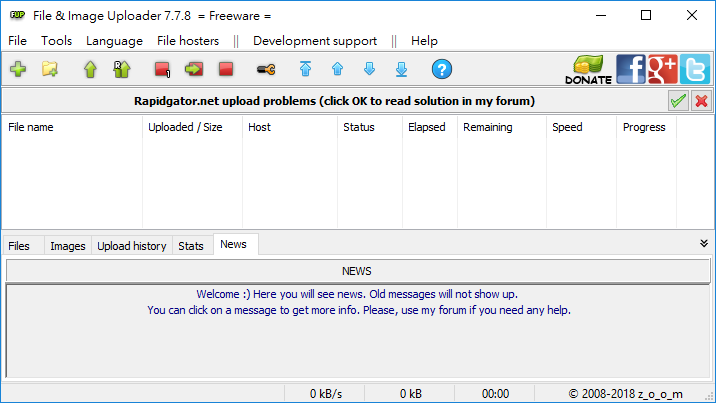Click the Progress column header
Viewport: 716px width, 403px height.
pos(647,127)
